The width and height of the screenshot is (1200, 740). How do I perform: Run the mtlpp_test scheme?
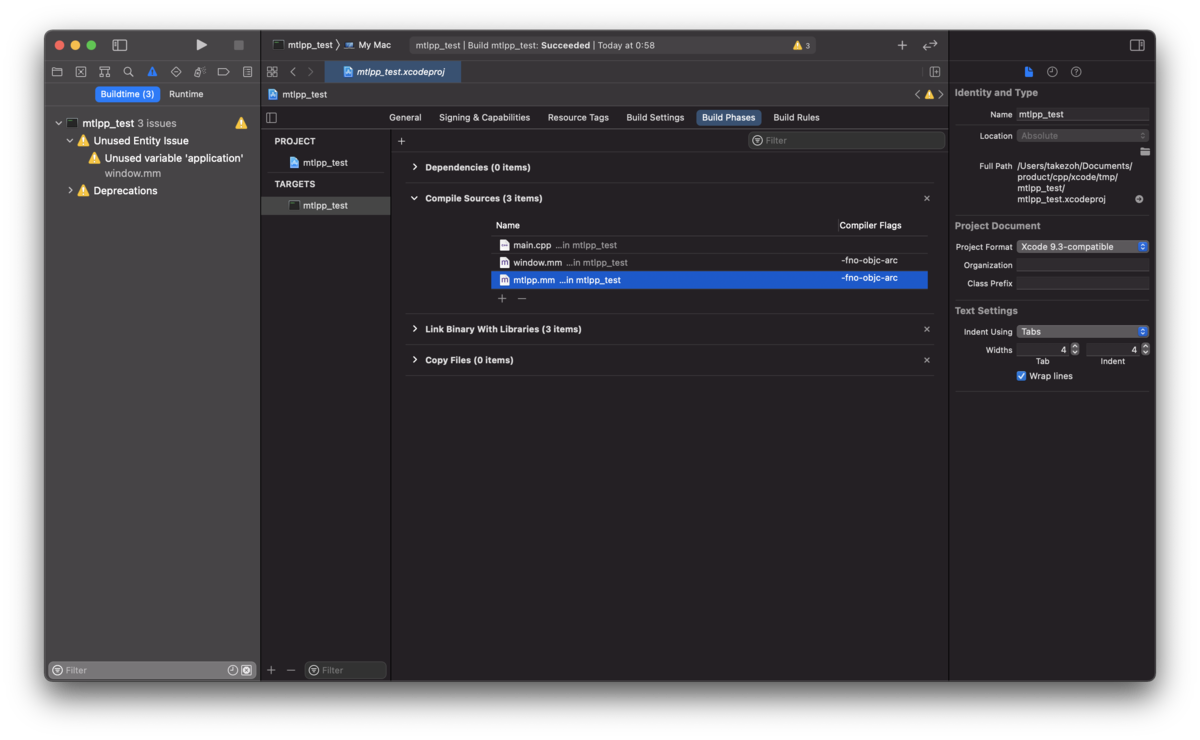[x=201, y=45]
